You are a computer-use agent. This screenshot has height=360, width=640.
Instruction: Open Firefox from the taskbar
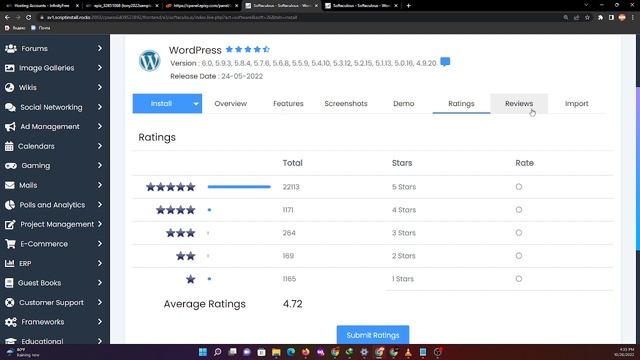click(306, 352)
